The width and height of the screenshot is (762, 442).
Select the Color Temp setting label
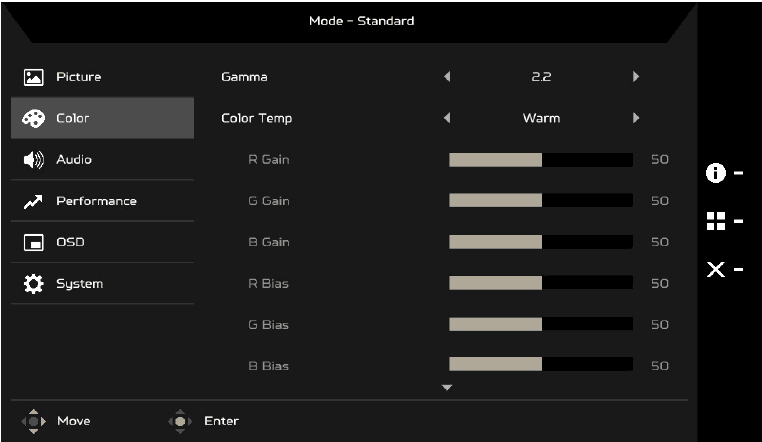click(x=256, y=118)
